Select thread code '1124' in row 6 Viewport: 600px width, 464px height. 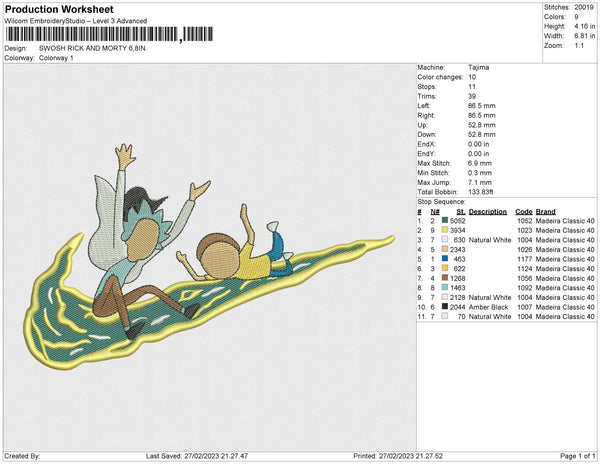525,269
